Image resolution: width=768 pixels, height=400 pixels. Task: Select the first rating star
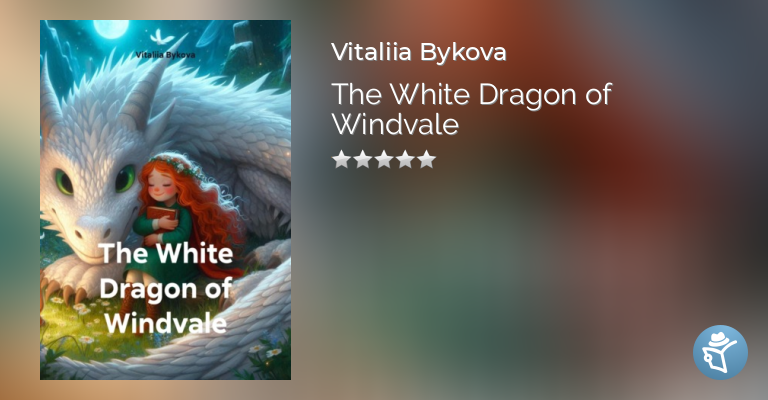click(x=341, y=160)
